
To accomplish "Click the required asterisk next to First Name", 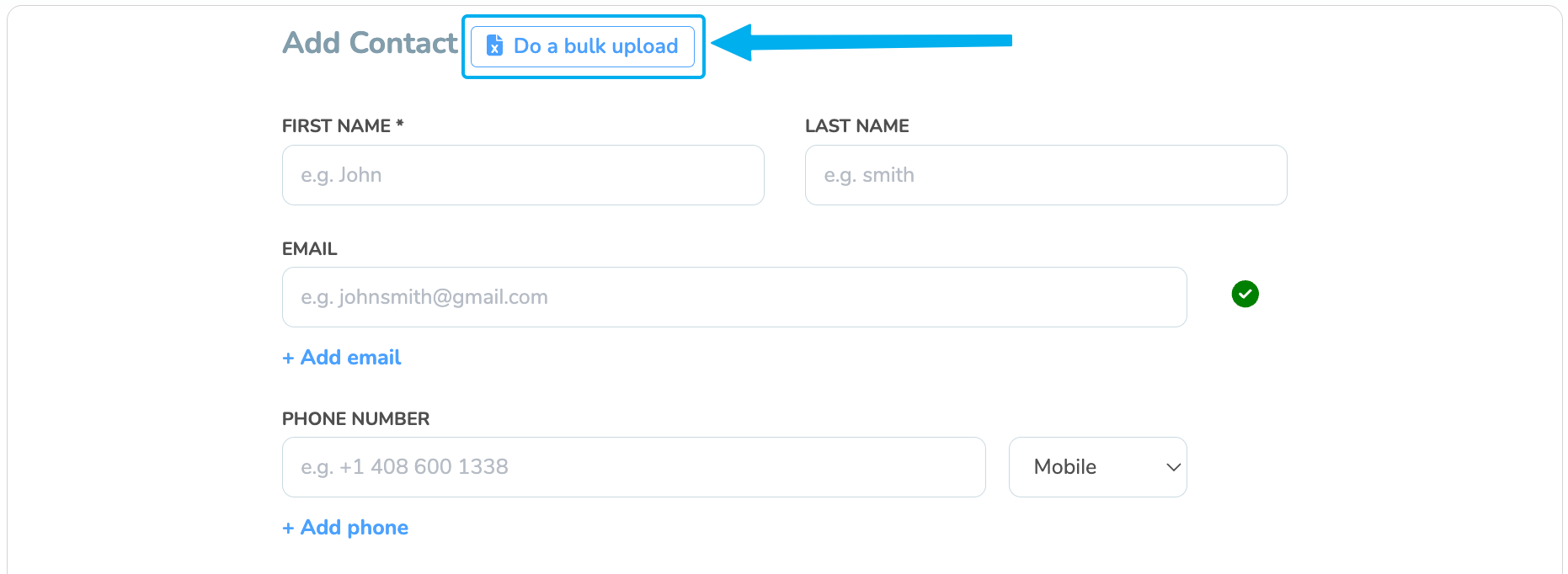I will point(400,125).
